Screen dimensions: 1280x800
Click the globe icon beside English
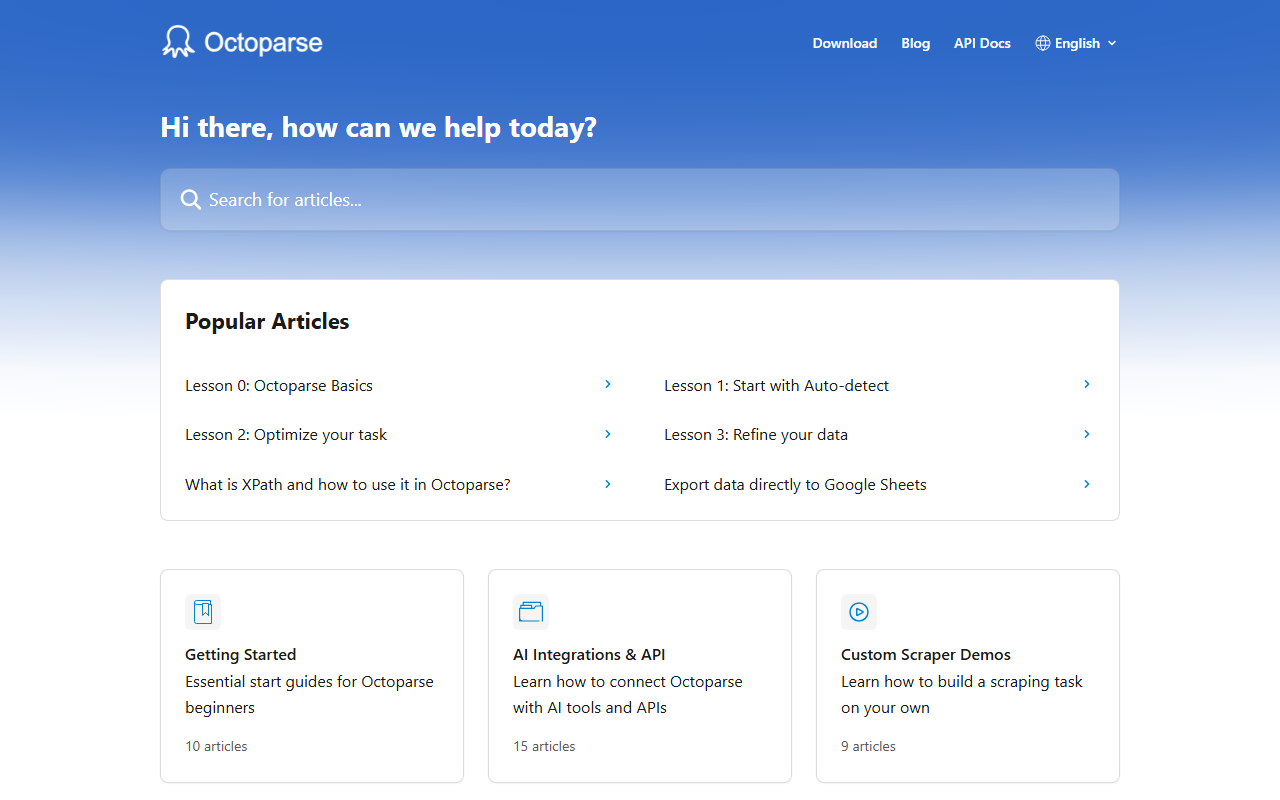[x=1043, y=43]
